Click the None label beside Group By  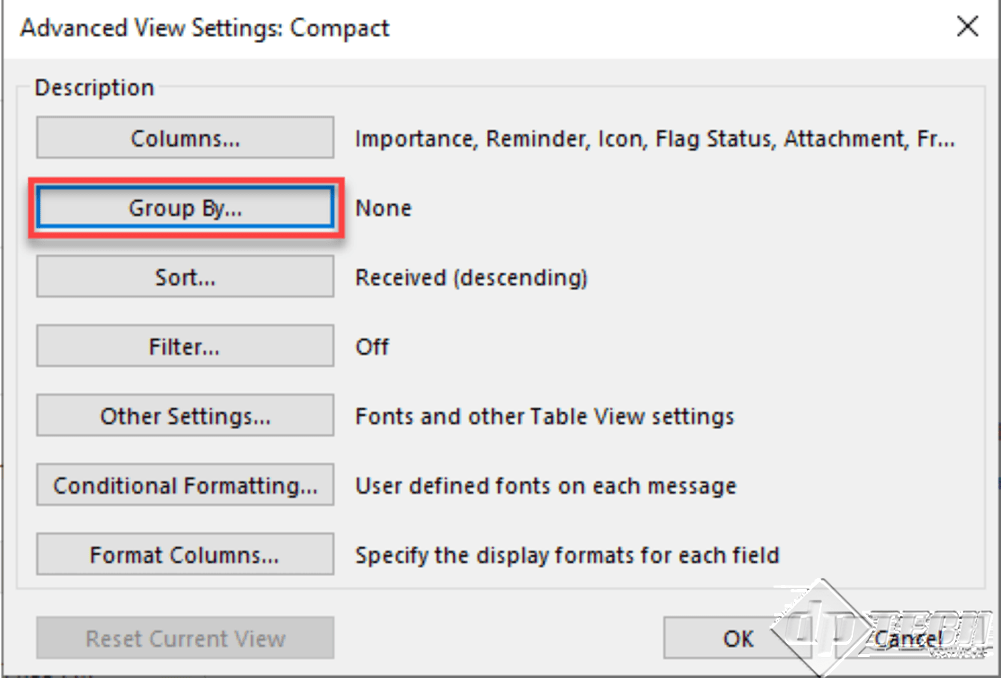383,208
